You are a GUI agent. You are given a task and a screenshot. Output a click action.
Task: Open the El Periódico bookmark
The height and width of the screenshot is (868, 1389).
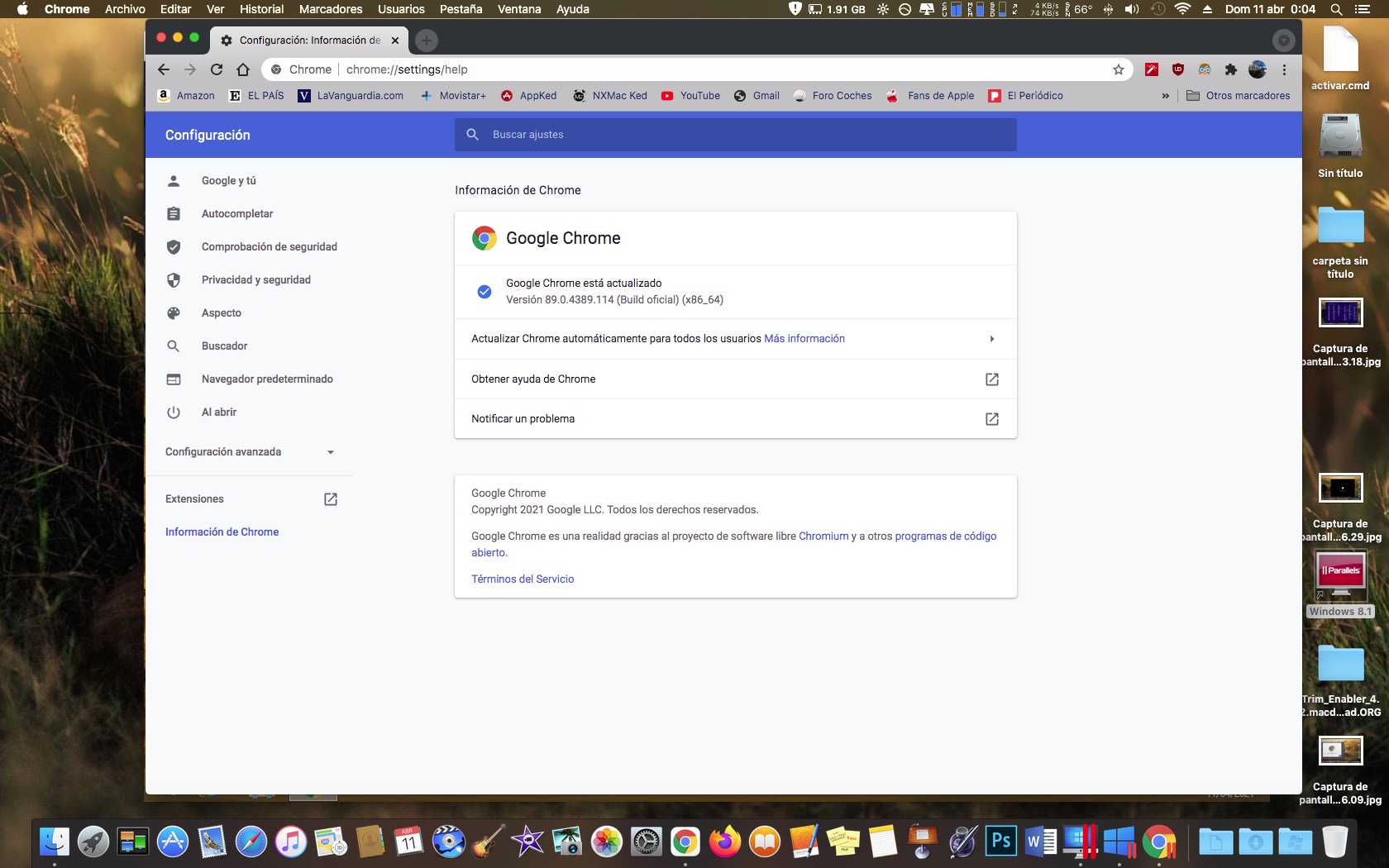coord(1026,96)
